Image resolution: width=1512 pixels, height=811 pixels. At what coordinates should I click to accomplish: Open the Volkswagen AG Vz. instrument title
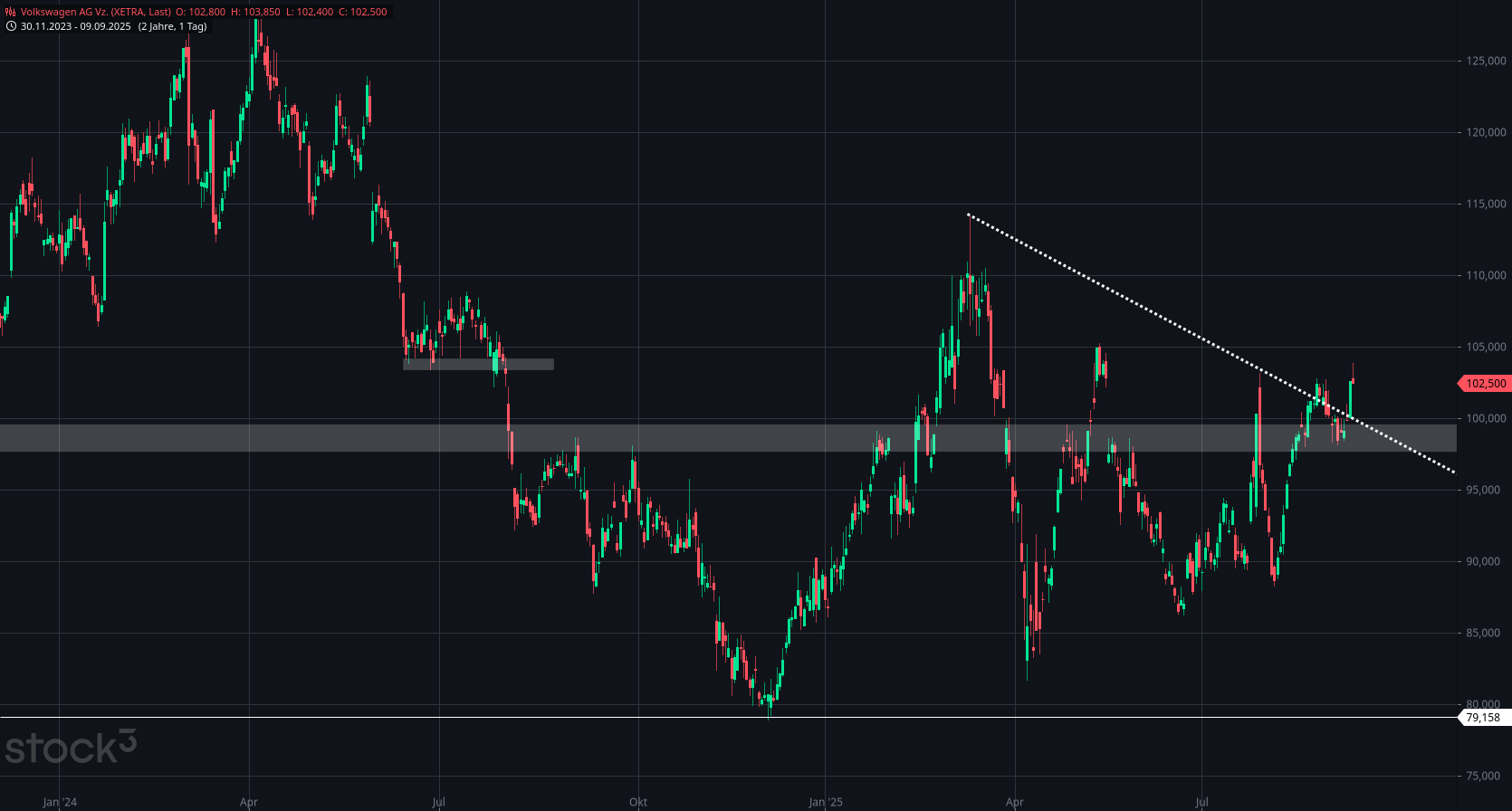tap(96, 12)
